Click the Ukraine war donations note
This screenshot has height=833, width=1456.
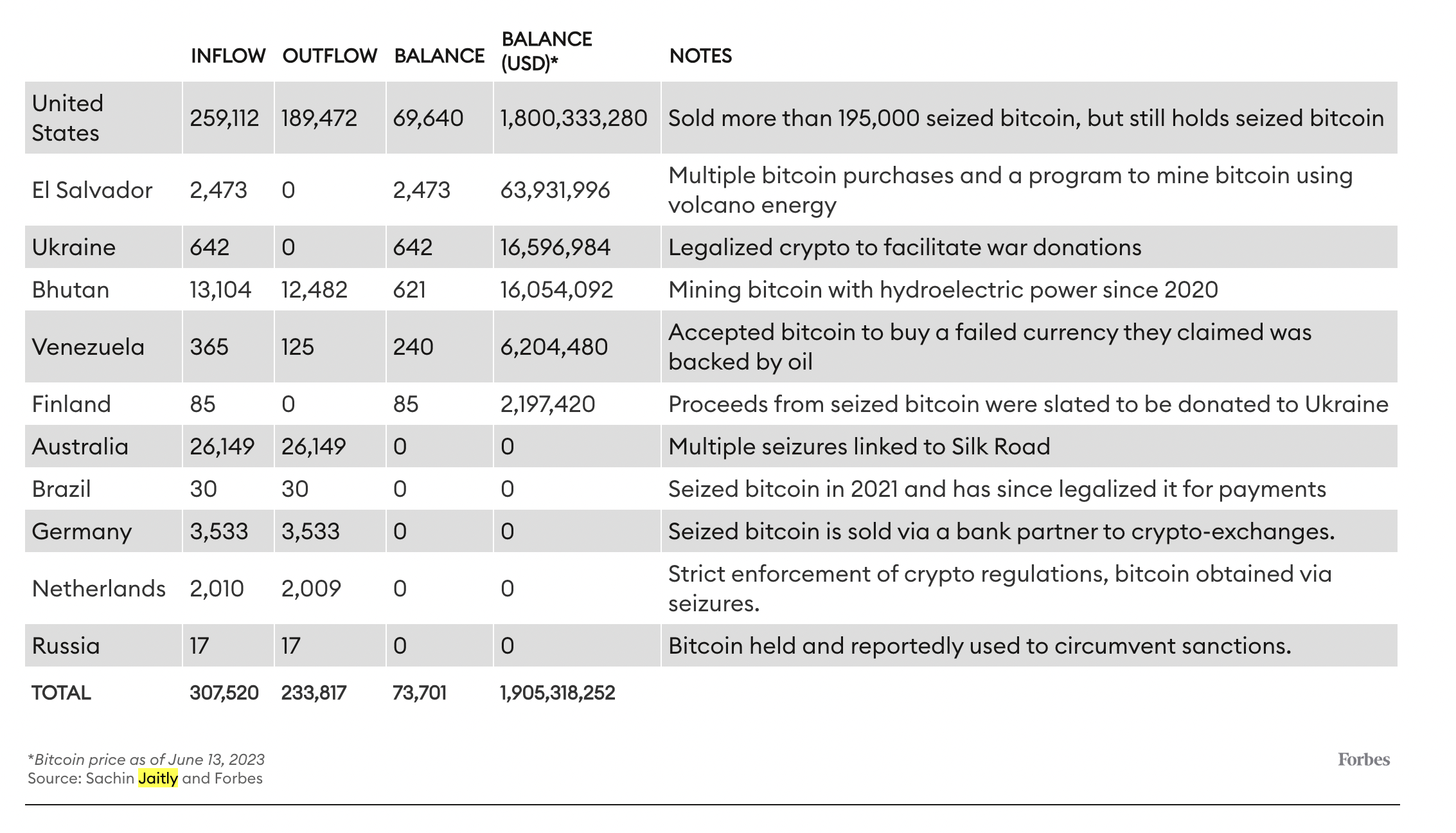coord(905,247)
